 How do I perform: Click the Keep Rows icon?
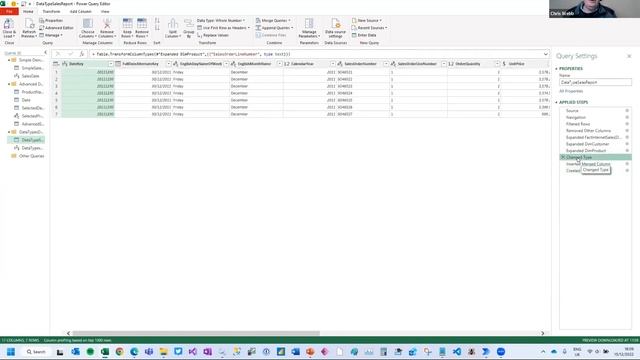[127, 24]
